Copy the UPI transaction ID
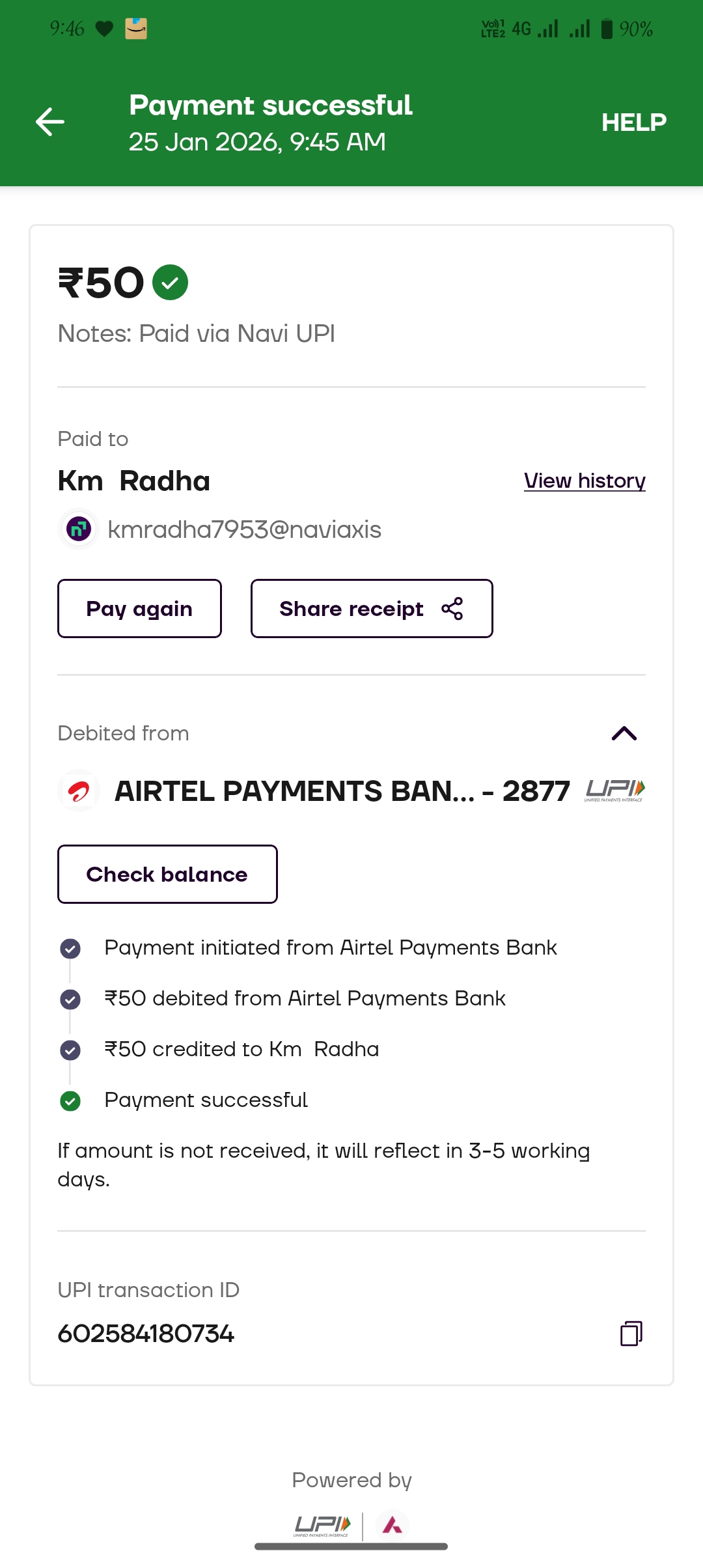The height and width of the screenshot is (1568, 703). [631, 1333]
